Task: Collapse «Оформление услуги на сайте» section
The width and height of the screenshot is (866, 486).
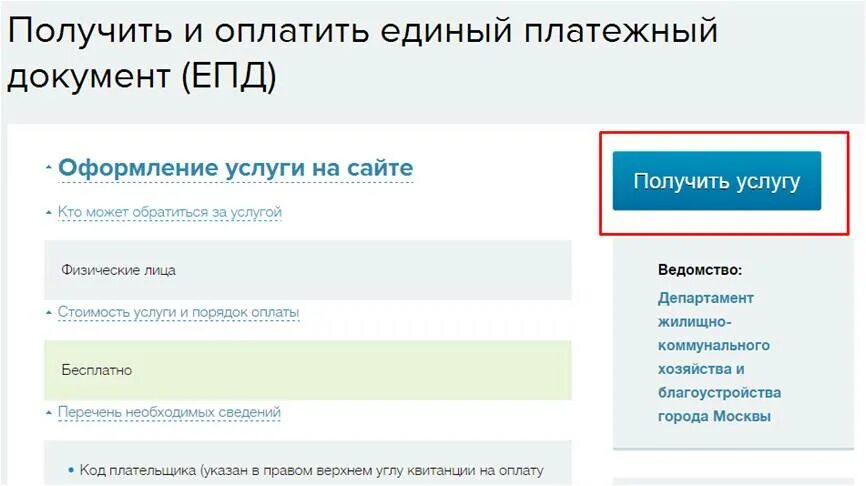Action: coord(235,168)
